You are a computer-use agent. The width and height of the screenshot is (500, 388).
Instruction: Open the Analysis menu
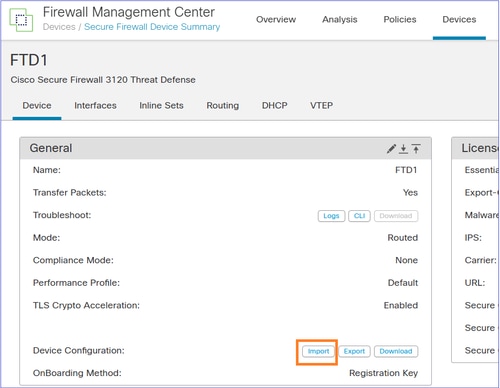340,20
